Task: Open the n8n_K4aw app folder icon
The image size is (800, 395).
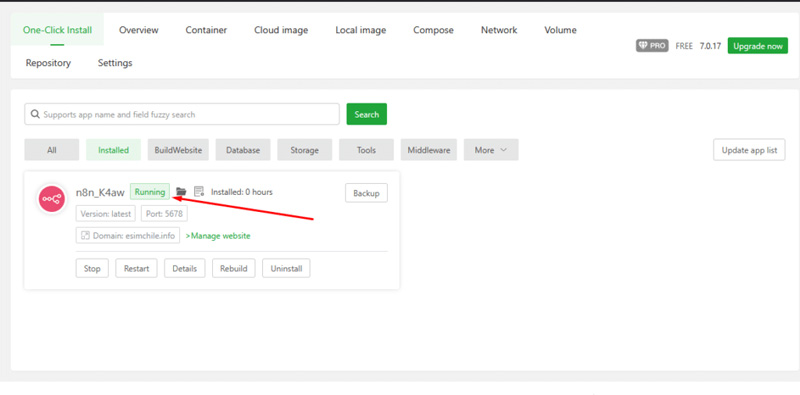Action: (181, 192)
